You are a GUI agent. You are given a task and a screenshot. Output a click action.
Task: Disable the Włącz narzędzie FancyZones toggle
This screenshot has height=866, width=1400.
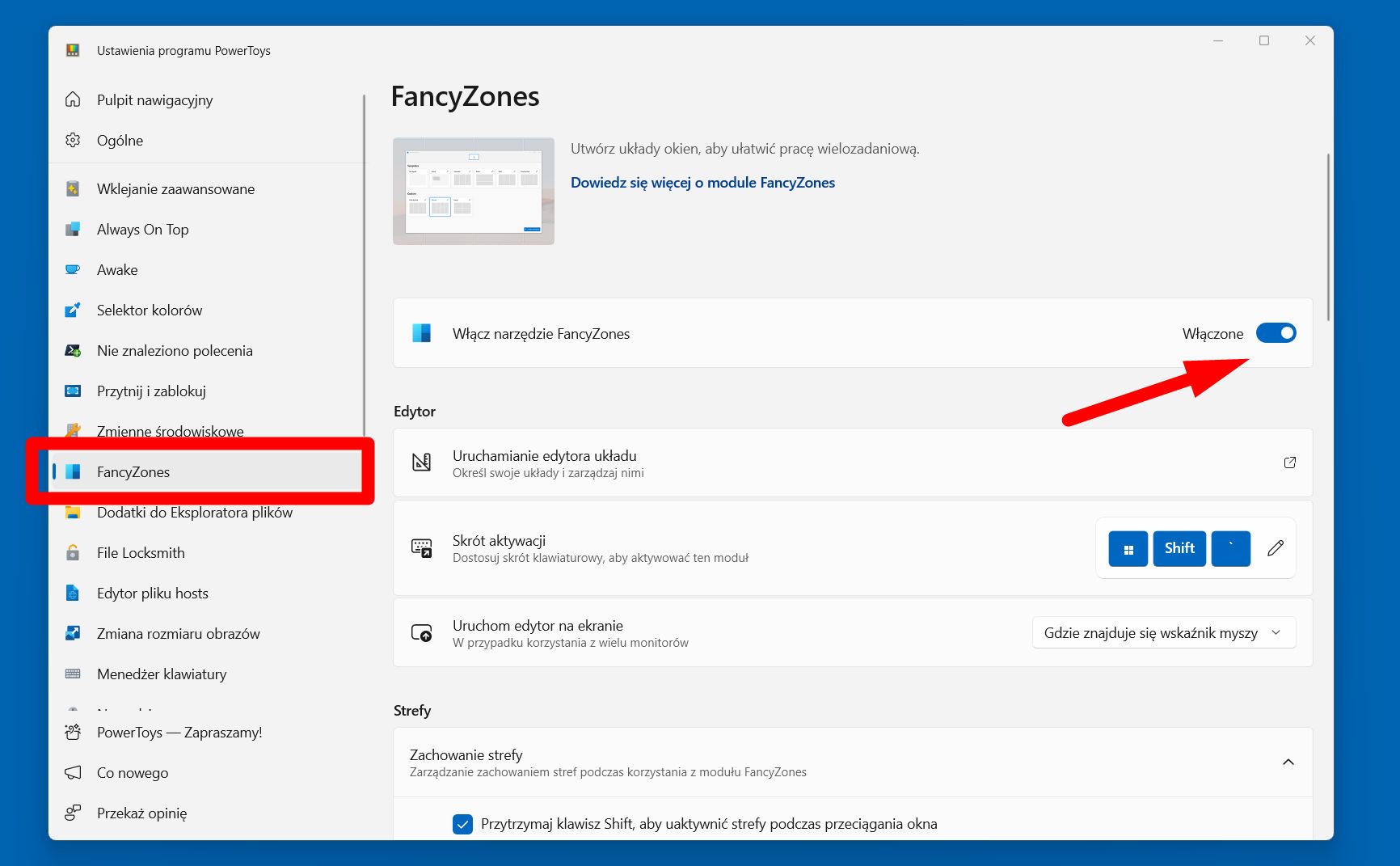(x=1276, y=332)
